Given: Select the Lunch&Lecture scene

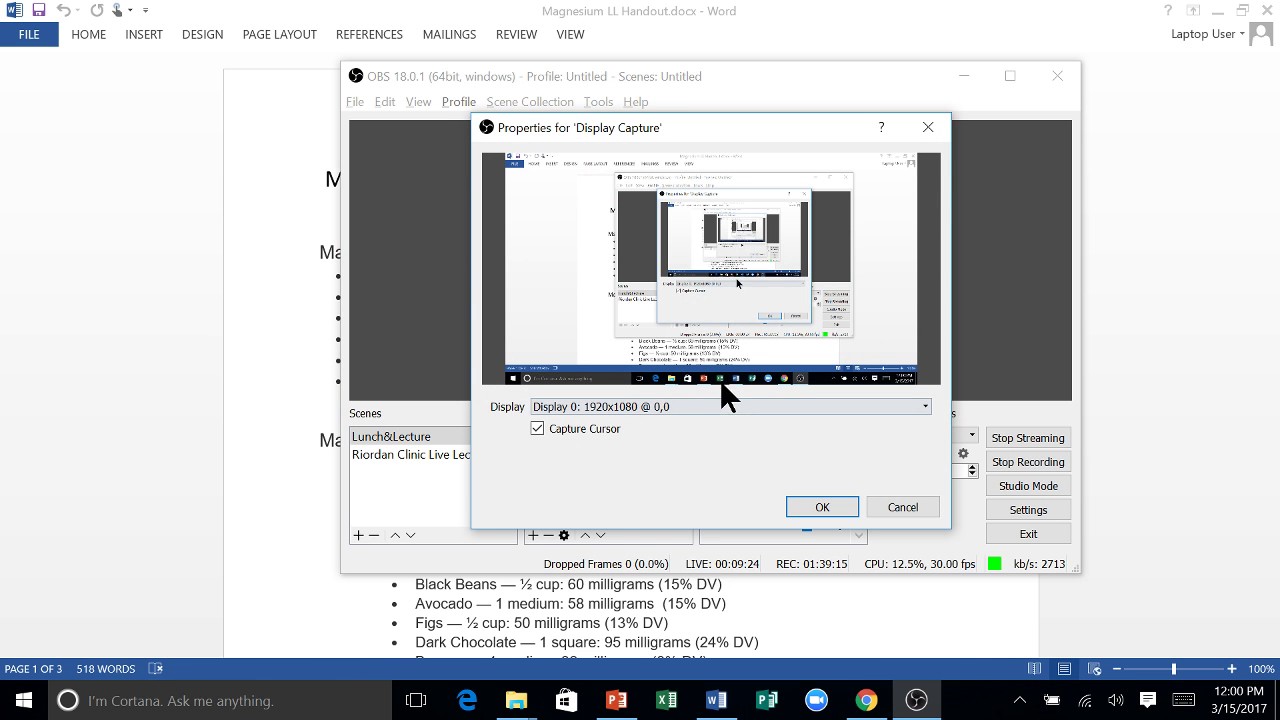Looking at the screenshot, I should point(410,437).
